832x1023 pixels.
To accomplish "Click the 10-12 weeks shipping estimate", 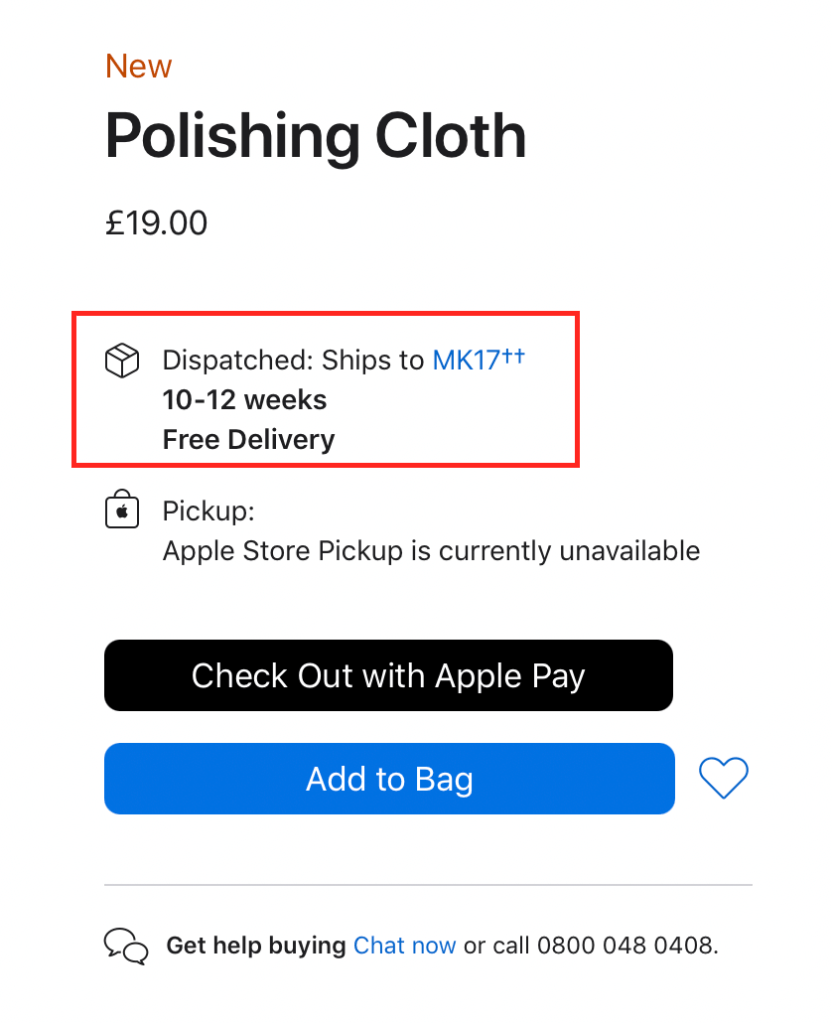I will (x=244, y=400).
